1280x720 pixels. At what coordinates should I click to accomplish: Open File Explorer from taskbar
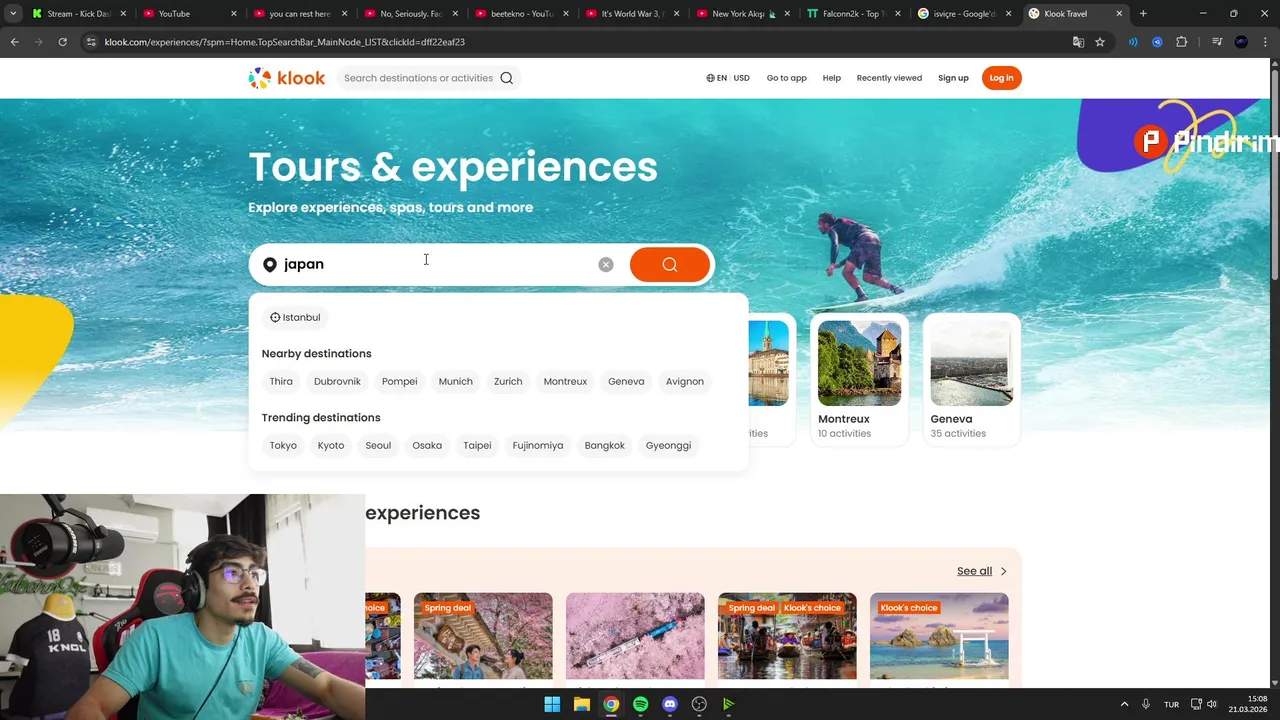pyautogui.click(x=581, y=704)
